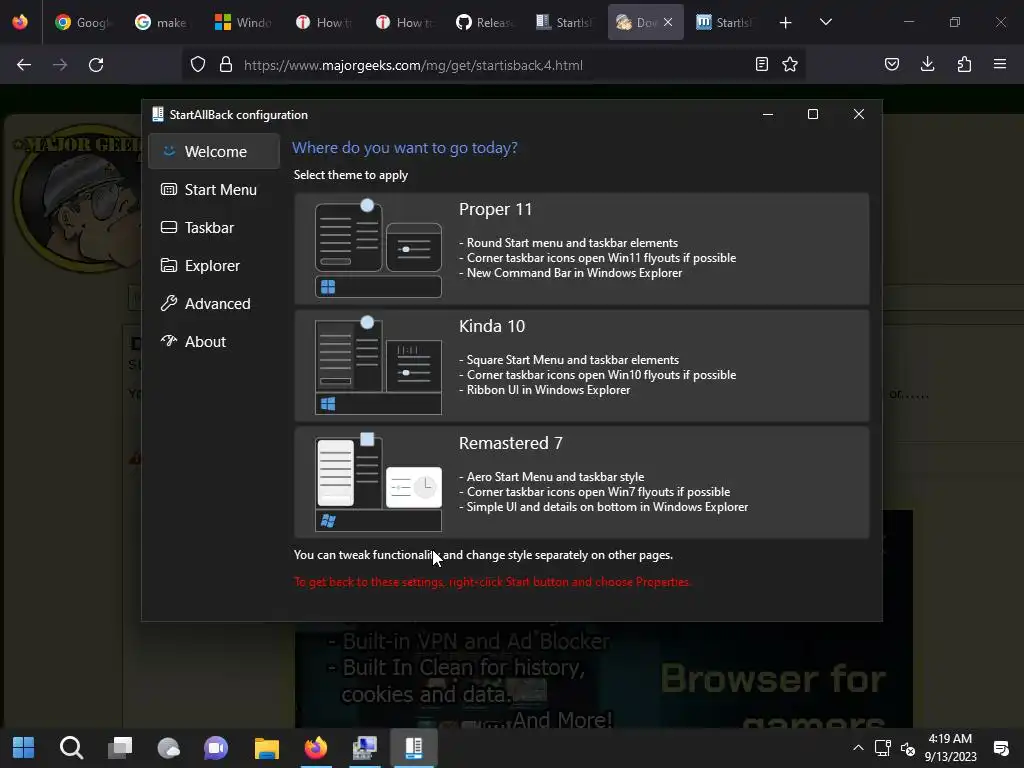
Task: Click the Kinda 10 title text
Action: click(492, 326)
